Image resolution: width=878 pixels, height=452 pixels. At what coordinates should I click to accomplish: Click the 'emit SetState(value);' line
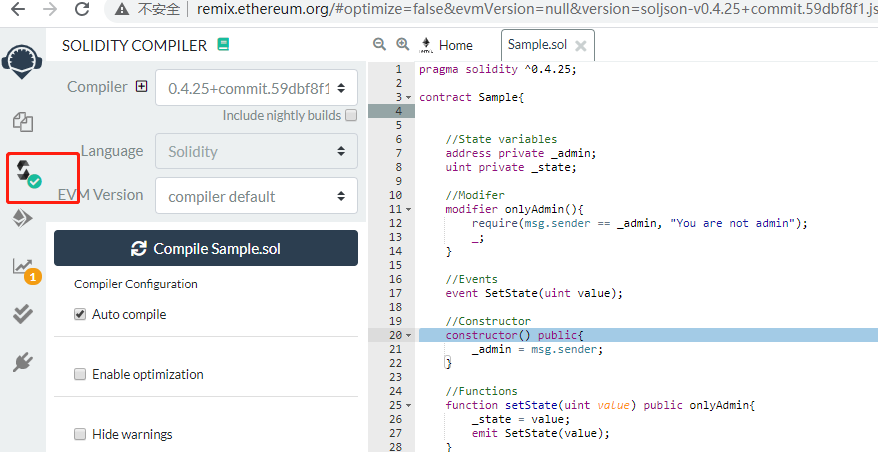[x=540, y=434]
